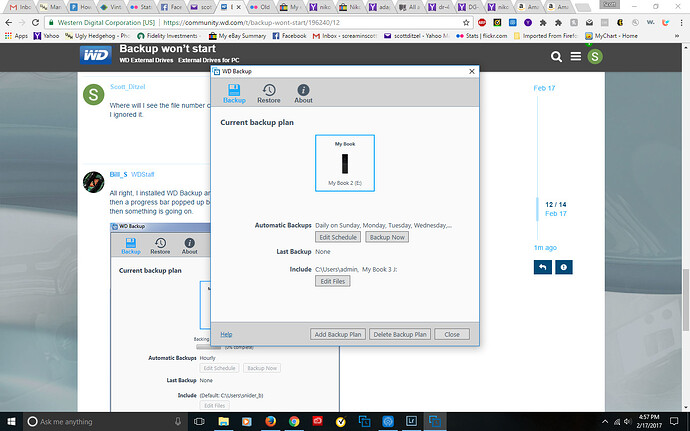The image size is (690, 431).
Task: Open Facebook bookmark in bookmarks bar
Action: point(289,36)
